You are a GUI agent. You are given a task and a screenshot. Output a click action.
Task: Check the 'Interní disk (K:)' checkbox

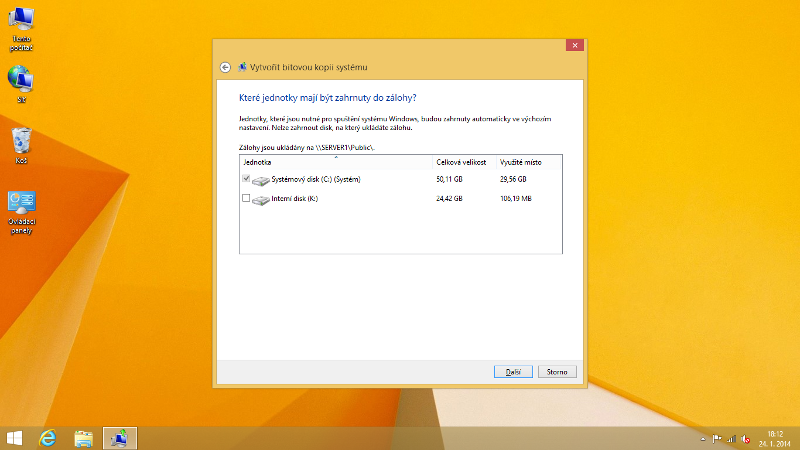(246, 198)
